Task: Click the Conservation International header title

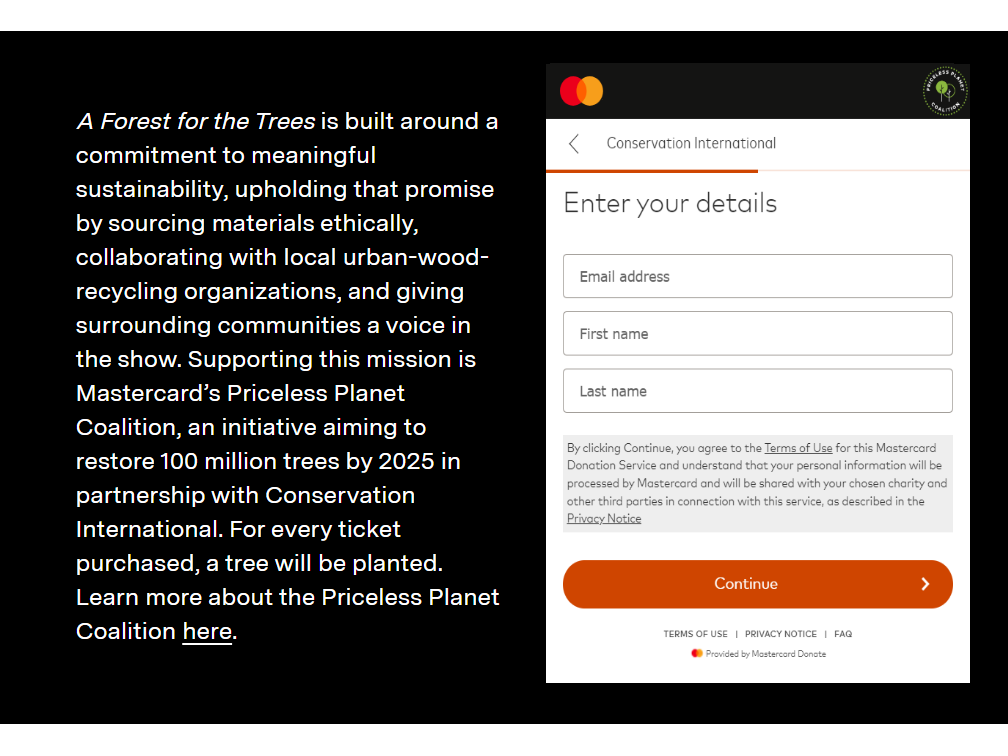Action: click(x=691, y=143)
